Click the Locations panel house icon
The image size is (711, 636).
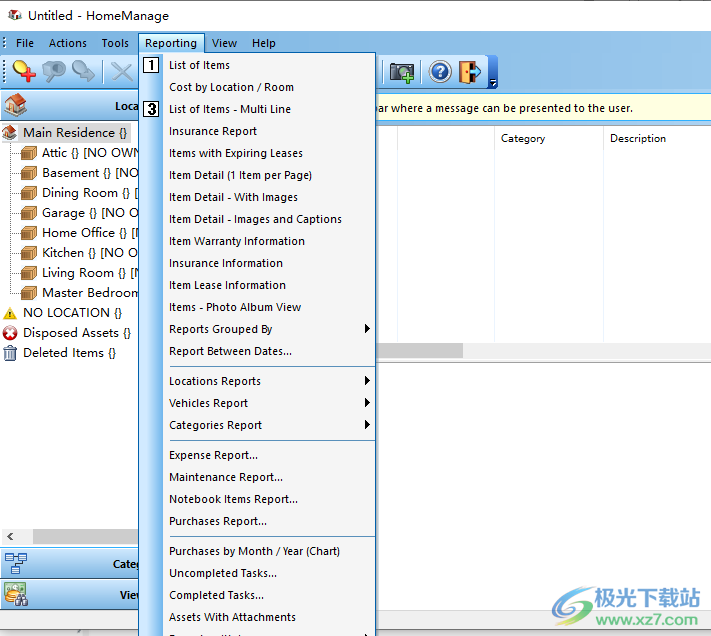15,105
